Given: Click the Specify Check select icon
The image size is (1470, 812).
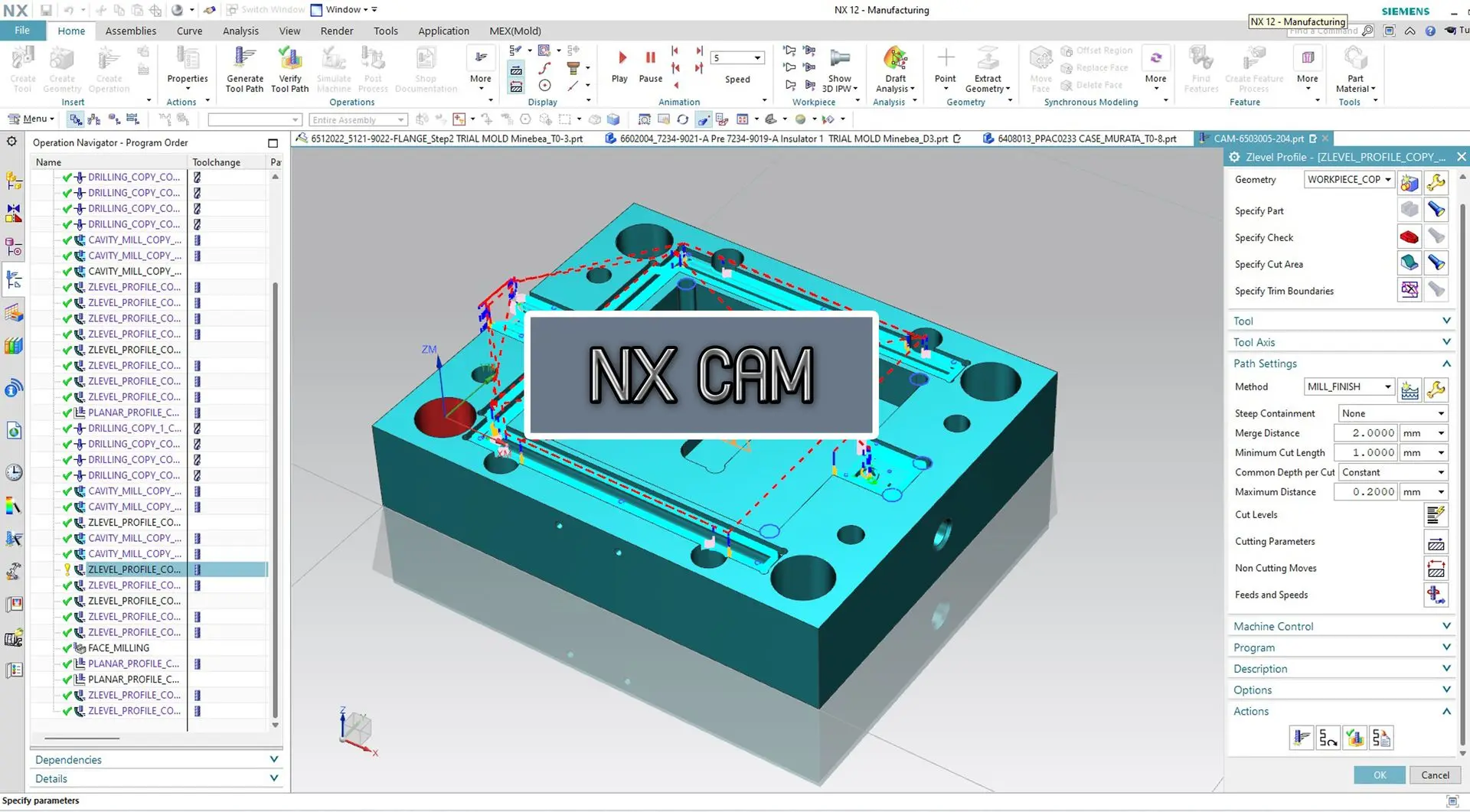Looking at the screenshot, I should tap(1410, 237).
